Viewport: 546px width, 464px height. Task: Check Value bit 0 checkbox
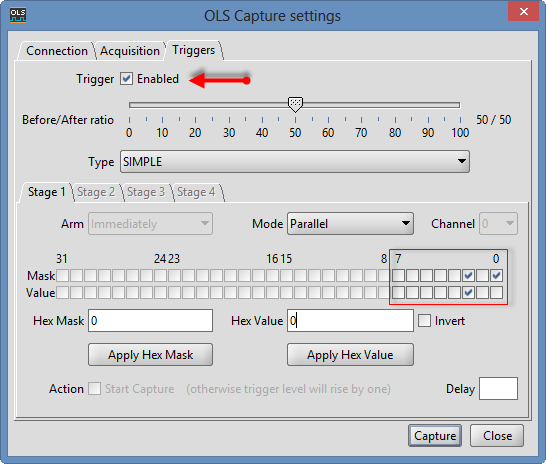pyautogui.click(x=496, y=292)
